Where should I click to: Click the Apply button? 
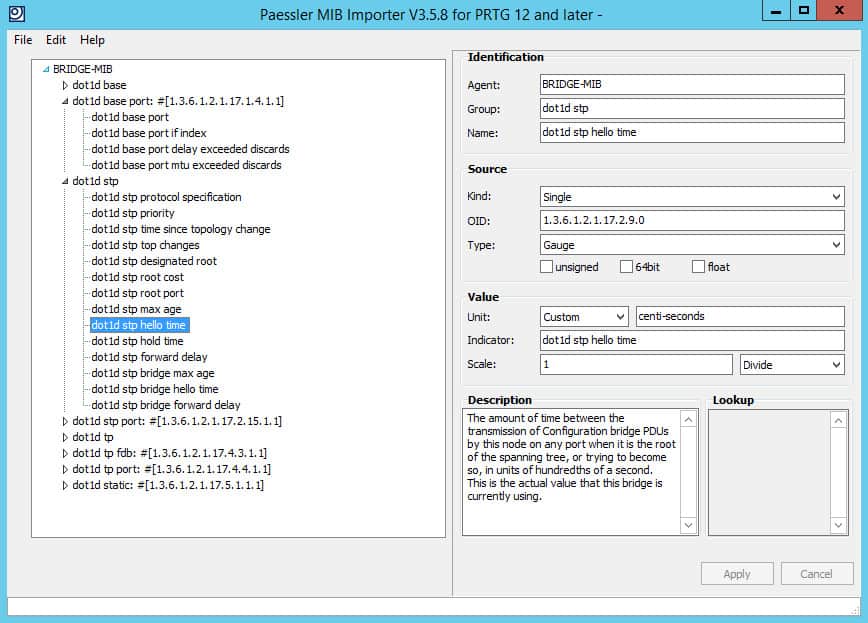(x=737, y=573)
